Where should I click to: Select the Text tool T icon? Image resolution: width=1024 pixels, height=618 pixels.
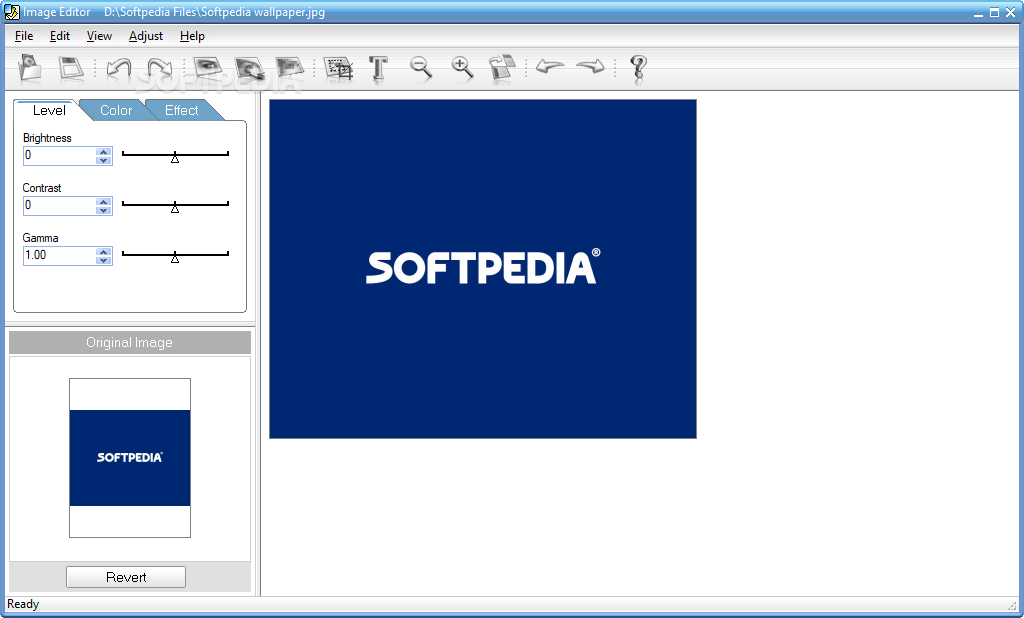pyautogui.click(x=379, y=68)
